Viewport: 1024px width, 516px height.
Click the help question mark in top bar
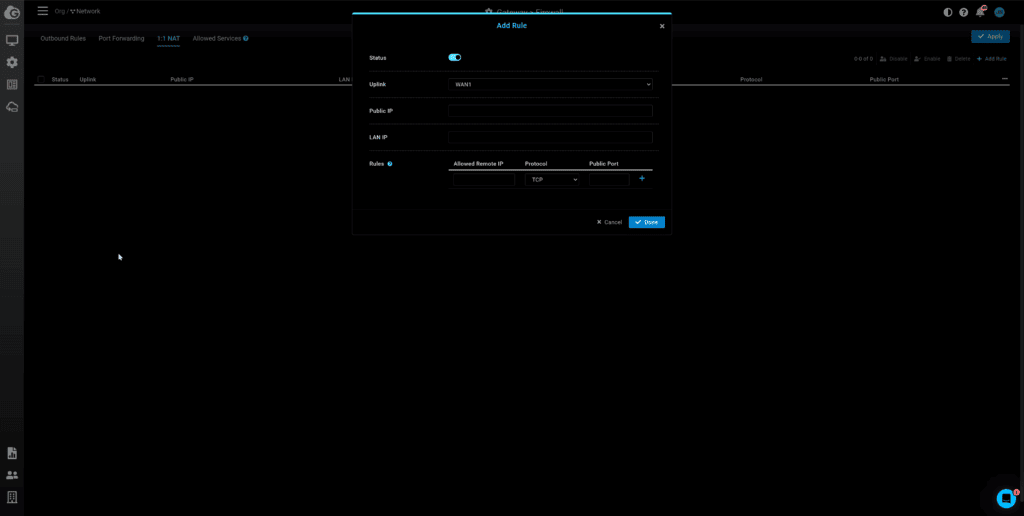pyautogui.click(x=964, y=12)
